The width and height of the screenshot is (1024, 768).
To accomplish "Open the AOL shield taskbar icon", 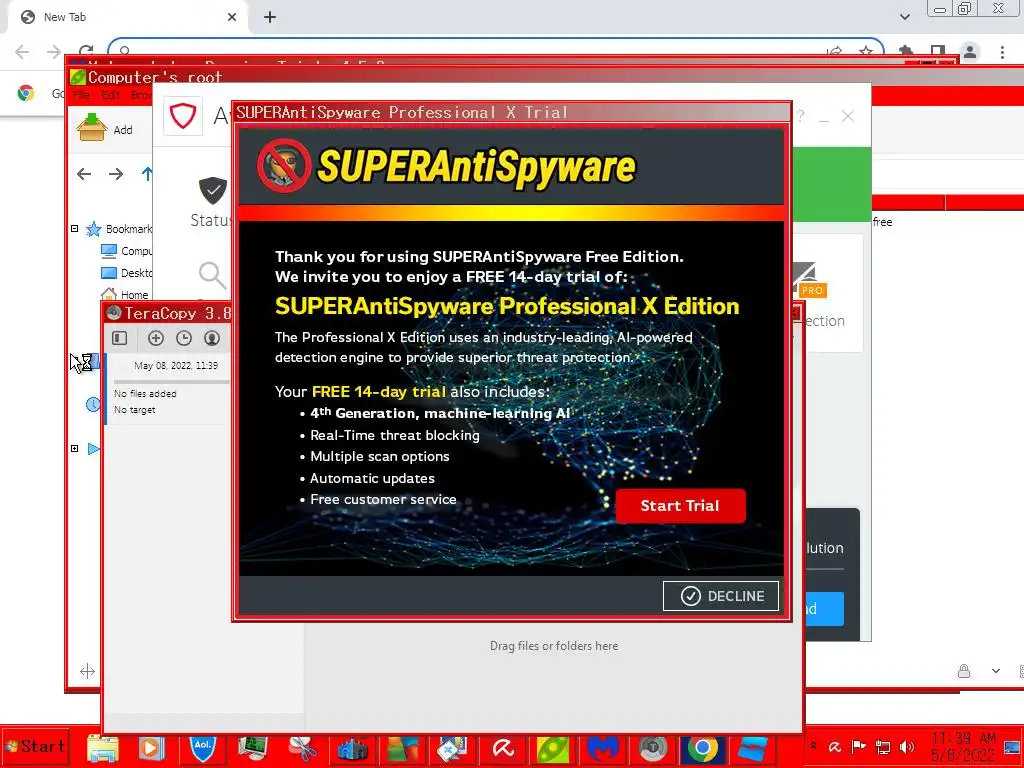I will pyautogui.click(x=202, y=748).
